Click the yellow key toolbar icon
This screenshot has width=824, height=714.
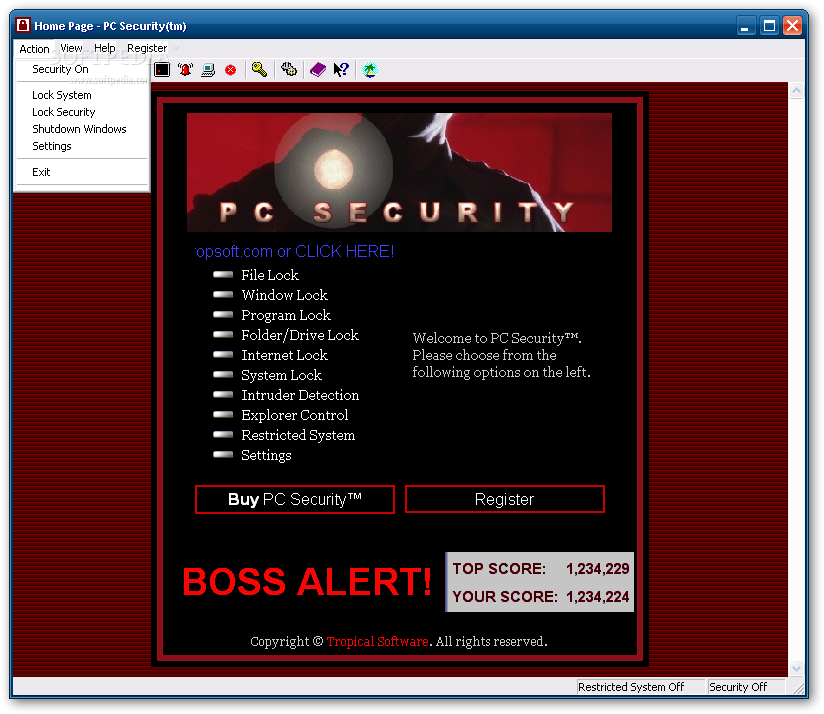click(x=259, y=69)
